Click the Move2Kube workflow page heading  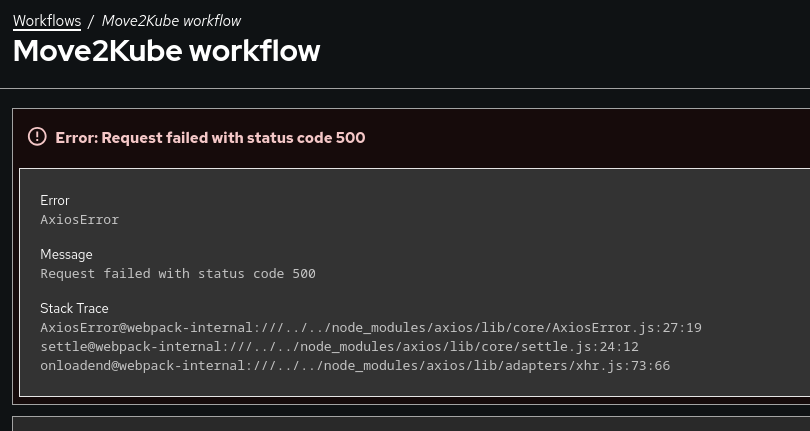tap(166, 50)
